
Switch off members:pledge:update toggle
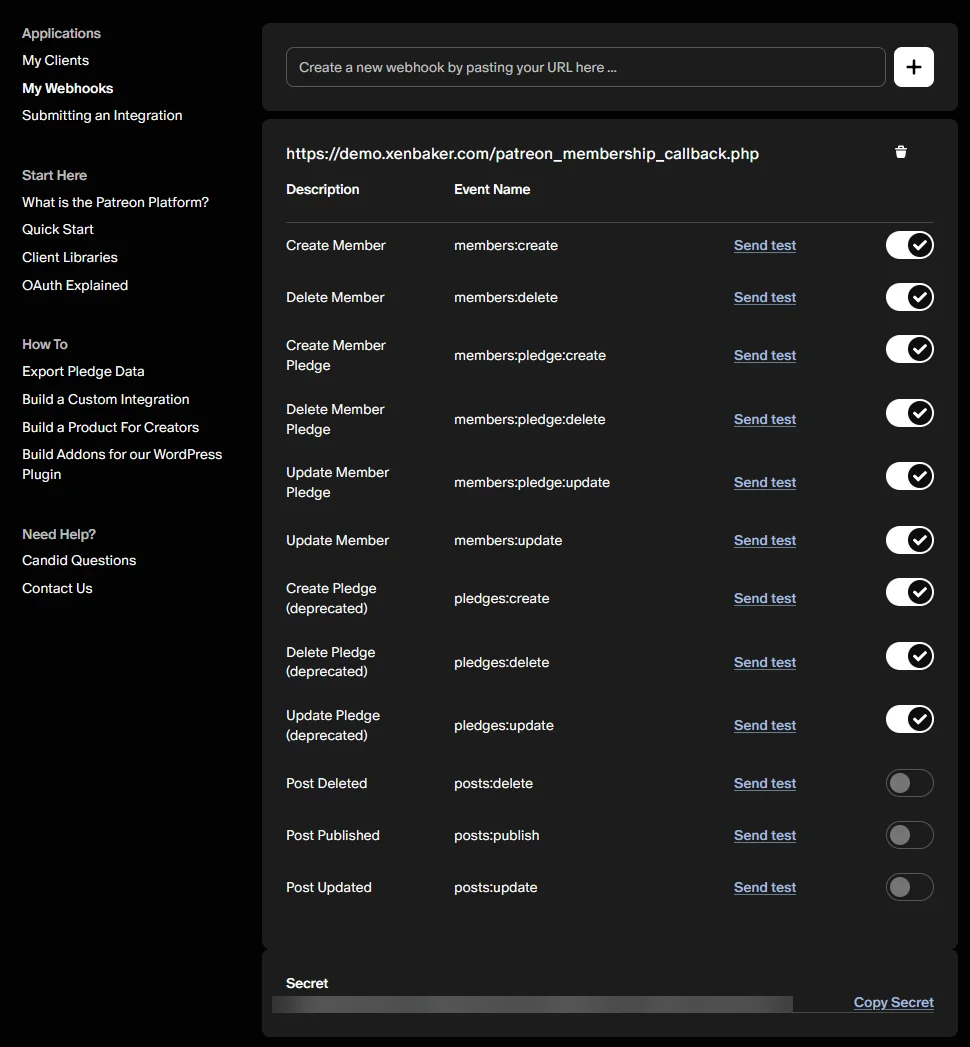coord(909,476)
